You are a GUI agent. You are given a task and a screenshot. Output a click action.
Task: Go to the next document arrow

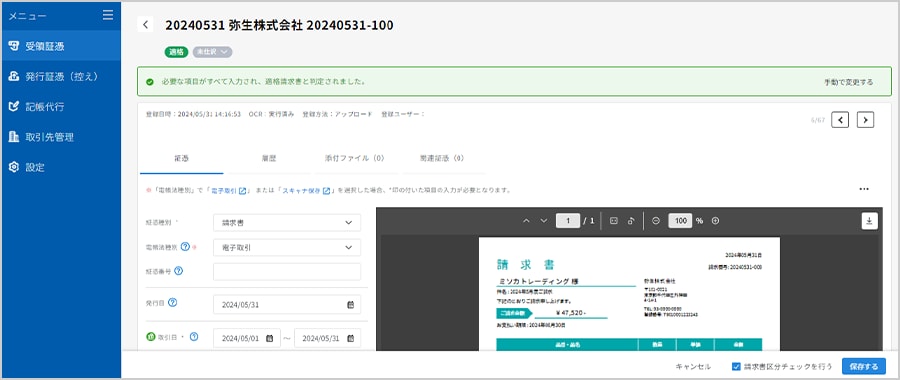point(866,119)
